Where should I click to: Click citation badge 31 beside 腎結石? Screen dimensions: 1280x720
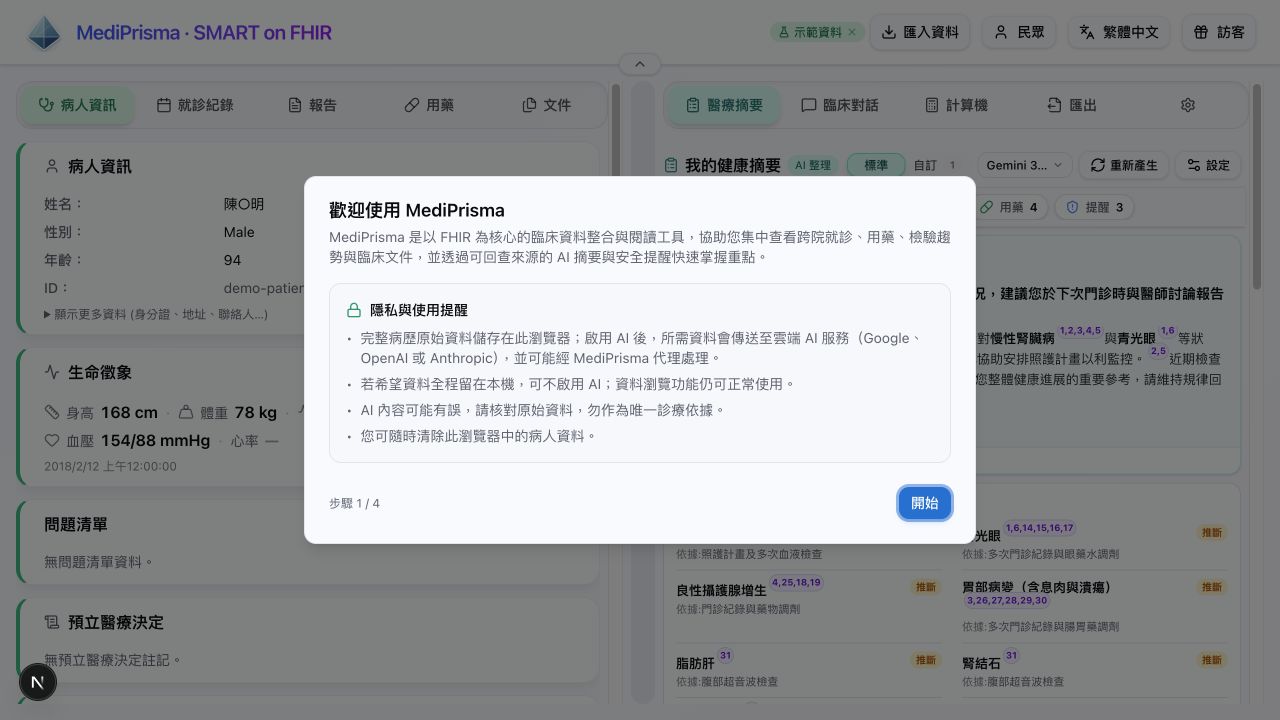tap(1011, 656)
